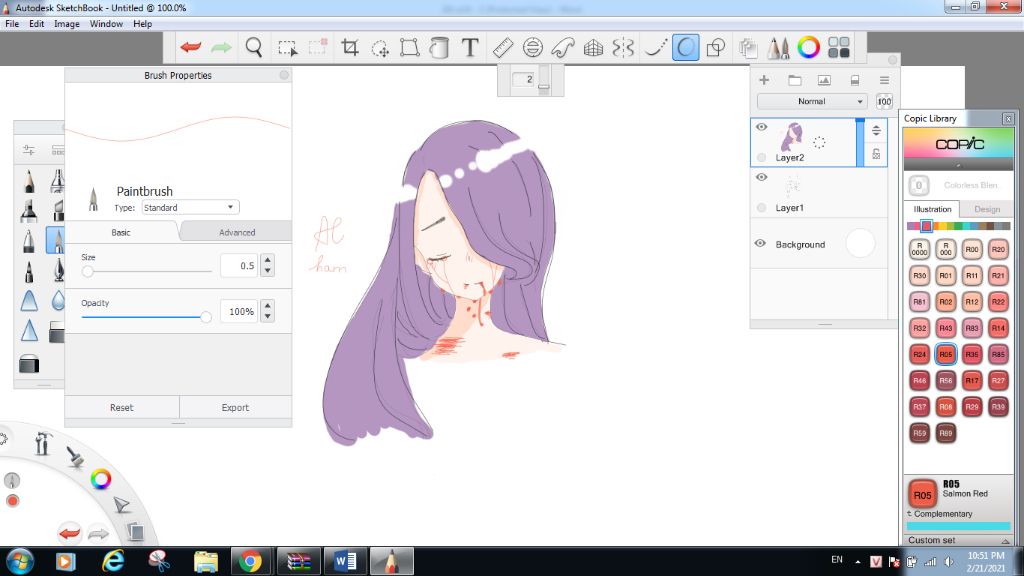Pick the Flood Fill bucket tool
1024x576 pixels.
tap(440, 48)
